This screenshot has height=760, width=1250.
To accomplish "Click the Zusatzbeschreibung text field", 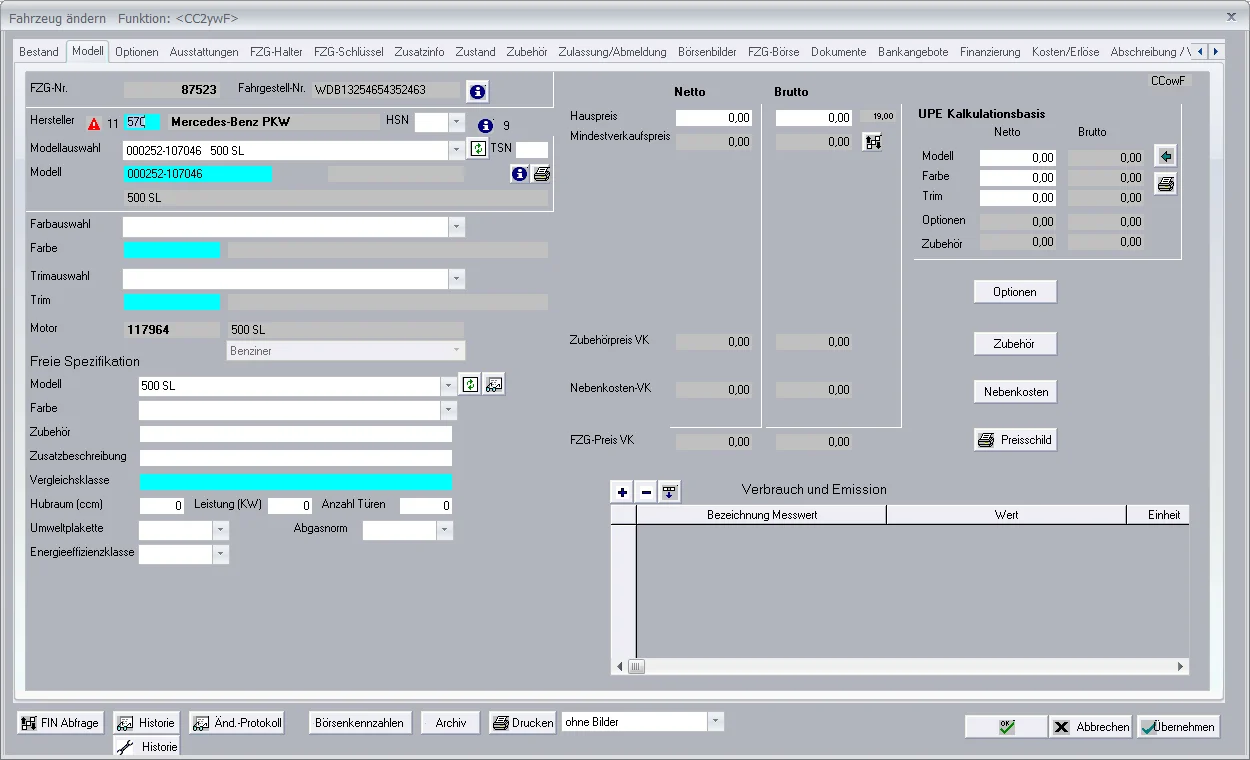I will coord(296,458).
